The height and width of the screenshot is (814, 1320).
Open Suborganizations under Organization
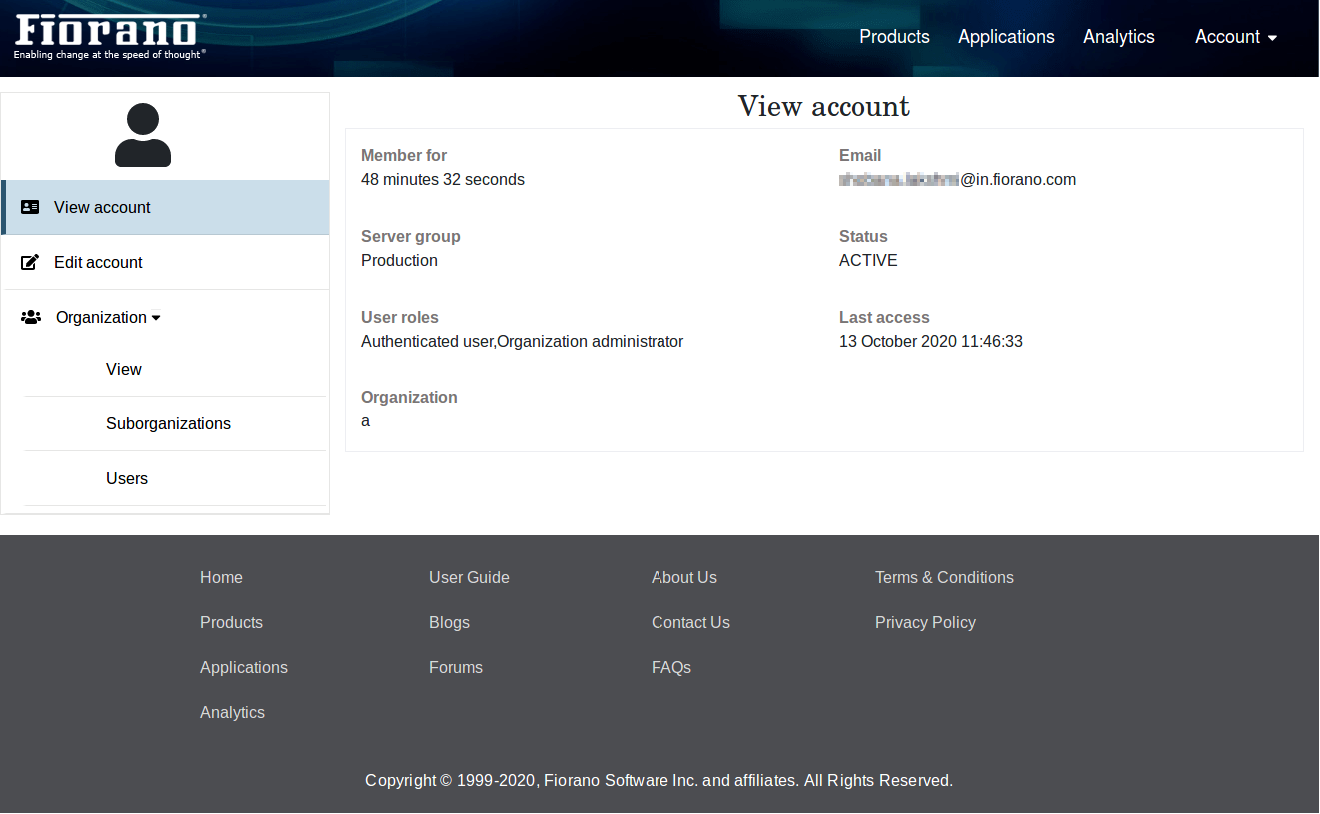168,423
